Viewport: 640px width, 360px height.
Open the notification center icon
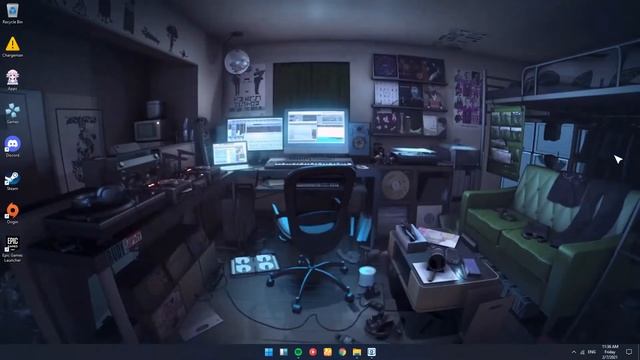click(x=629, y=352)
